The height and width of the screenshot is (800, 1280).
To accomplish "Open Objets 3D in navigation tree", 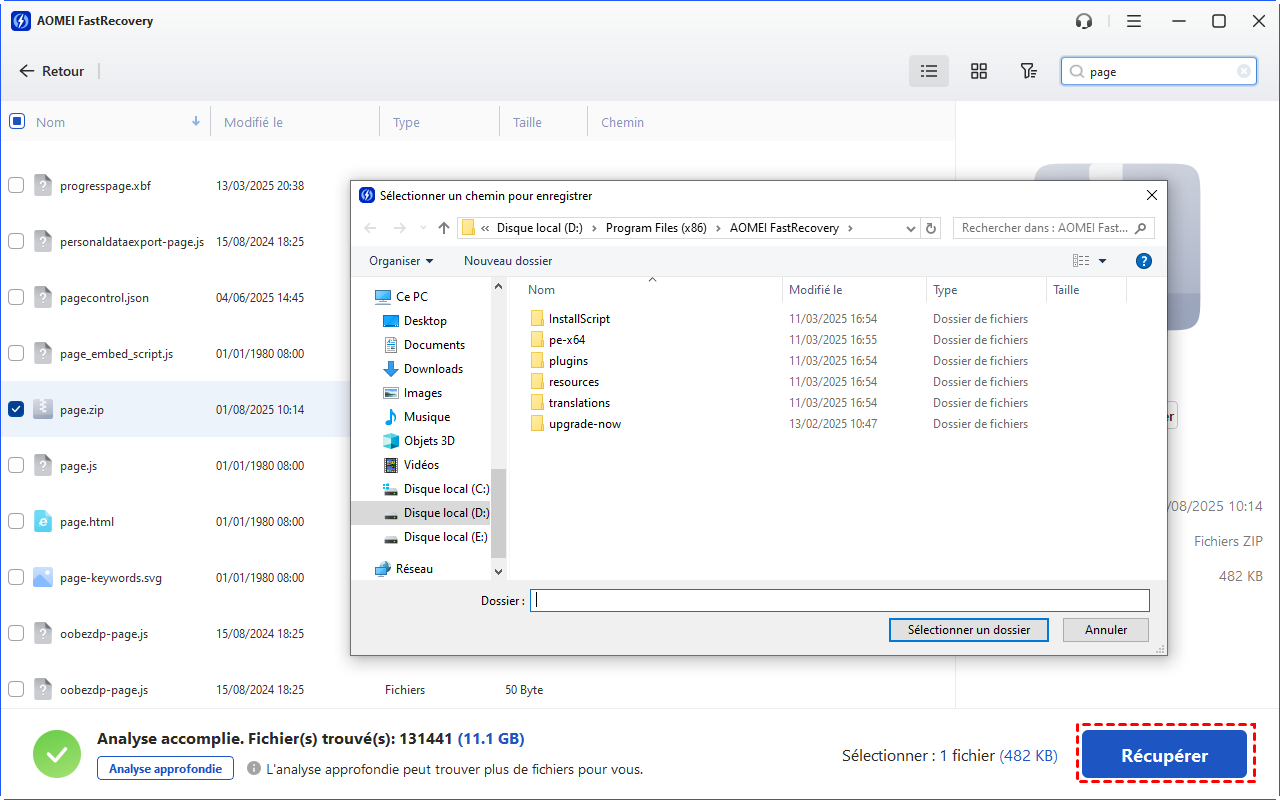I will coord(429,441).
